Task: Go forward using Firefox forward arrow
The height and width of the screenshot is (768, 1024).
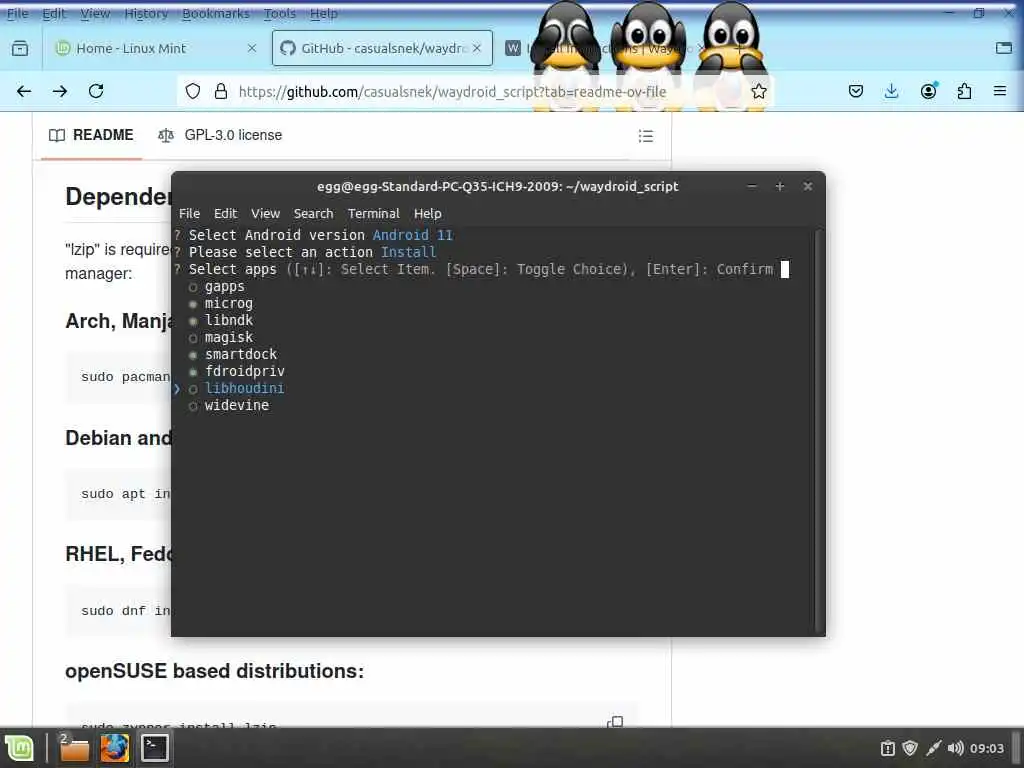Action: (60, 91)
